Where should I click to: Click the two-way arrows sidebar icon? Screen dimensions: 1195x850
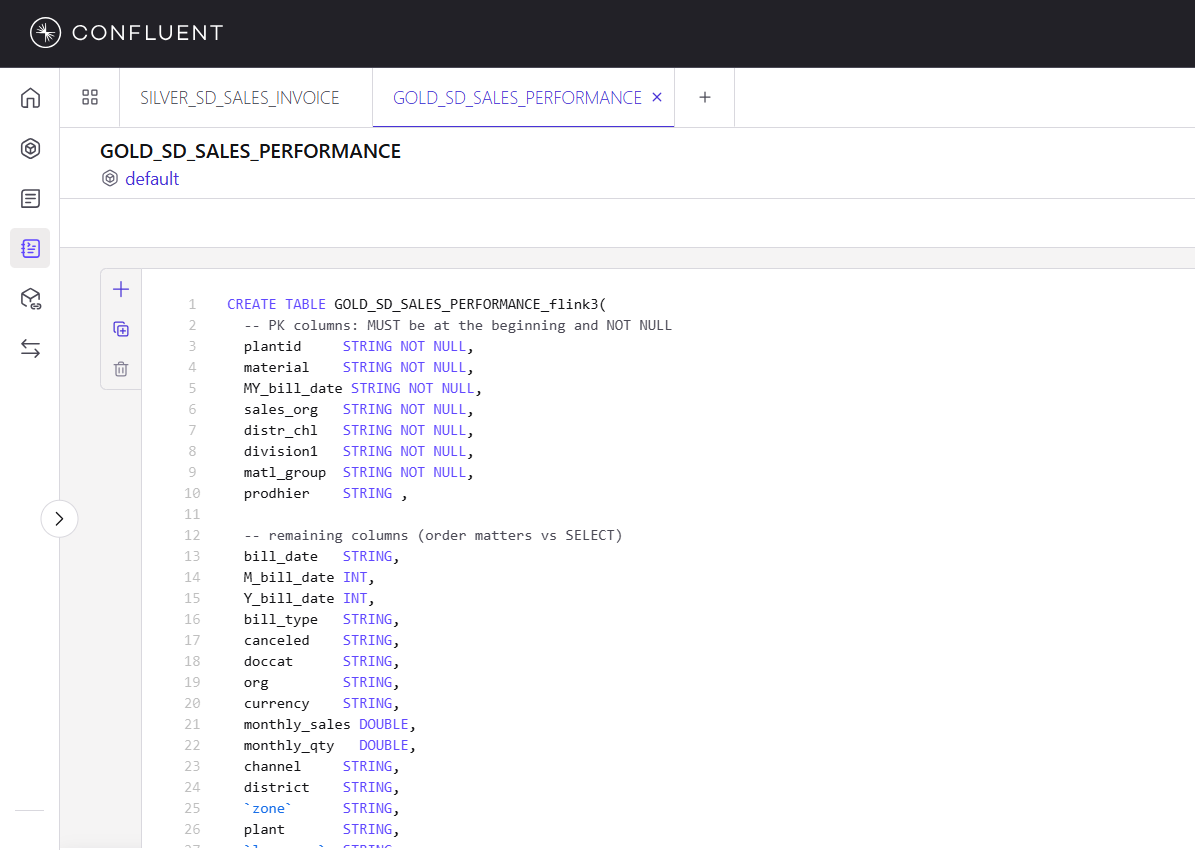click(30, 348)
